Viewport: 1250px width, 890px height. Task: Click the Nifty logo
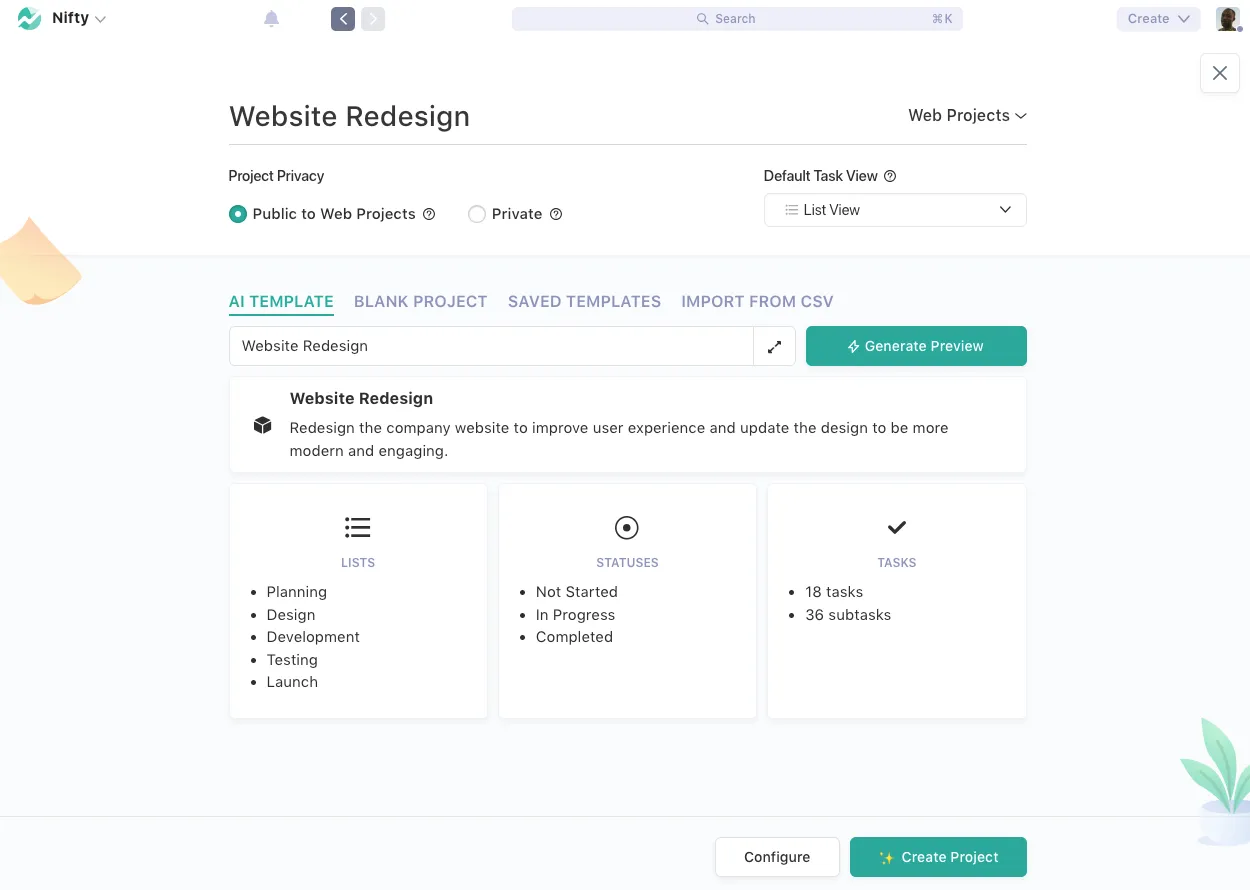pyautogui.click(x=28, y=18)
